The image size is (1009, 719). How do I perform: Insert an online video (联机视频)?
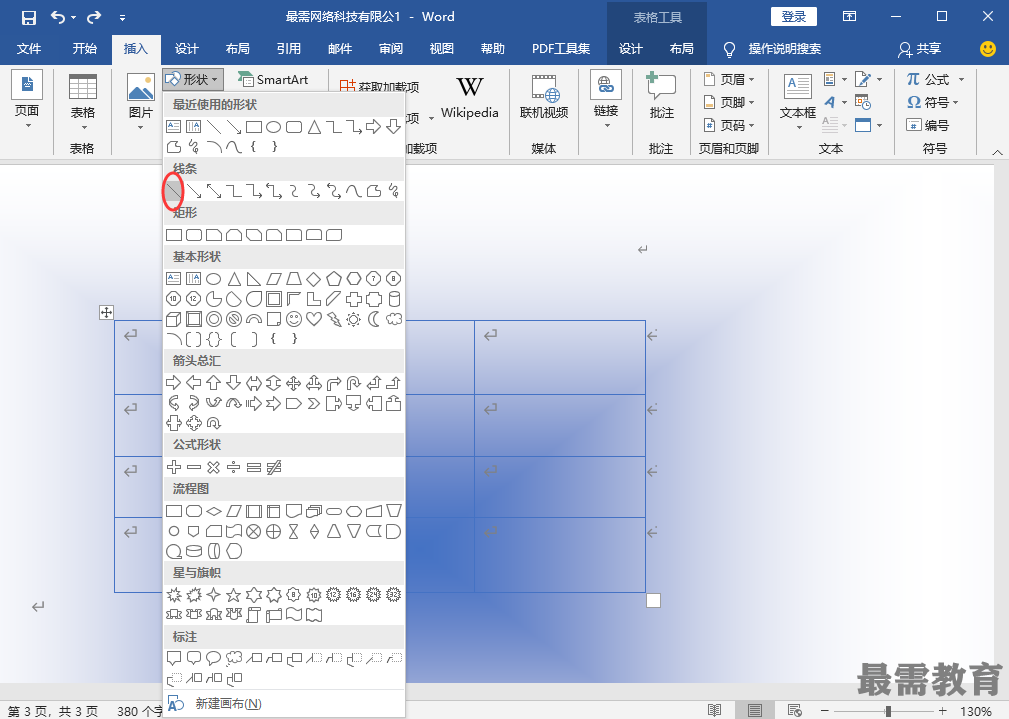tap(544, 97)
